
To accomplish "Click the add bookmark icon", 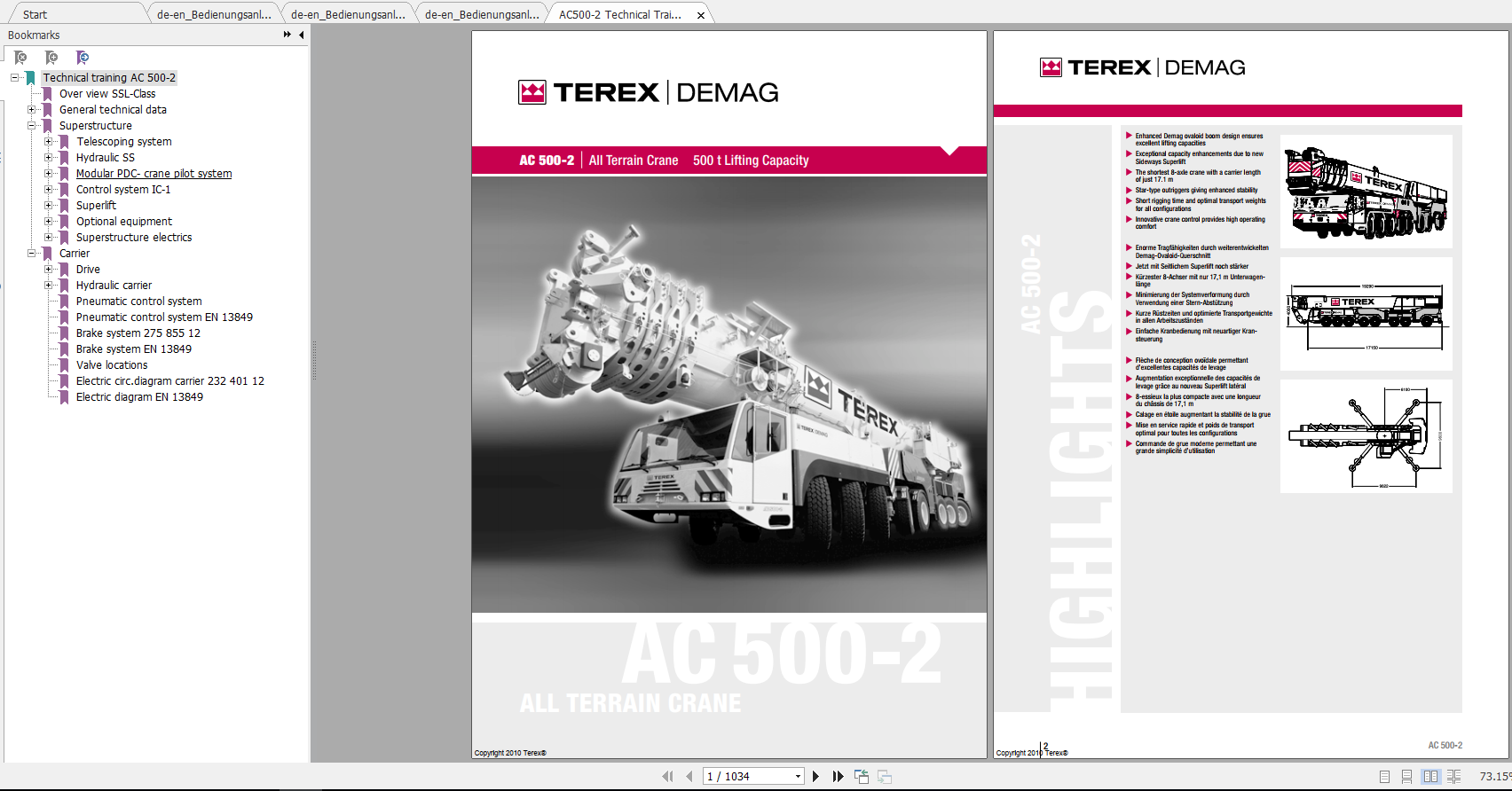I will [x=51, y=58].
